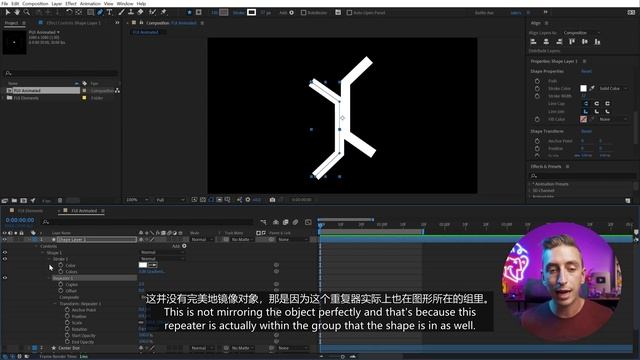The image size is (640, 360).
Task: Click the toolbar Stroke color box
Action: tap(251, 13)
